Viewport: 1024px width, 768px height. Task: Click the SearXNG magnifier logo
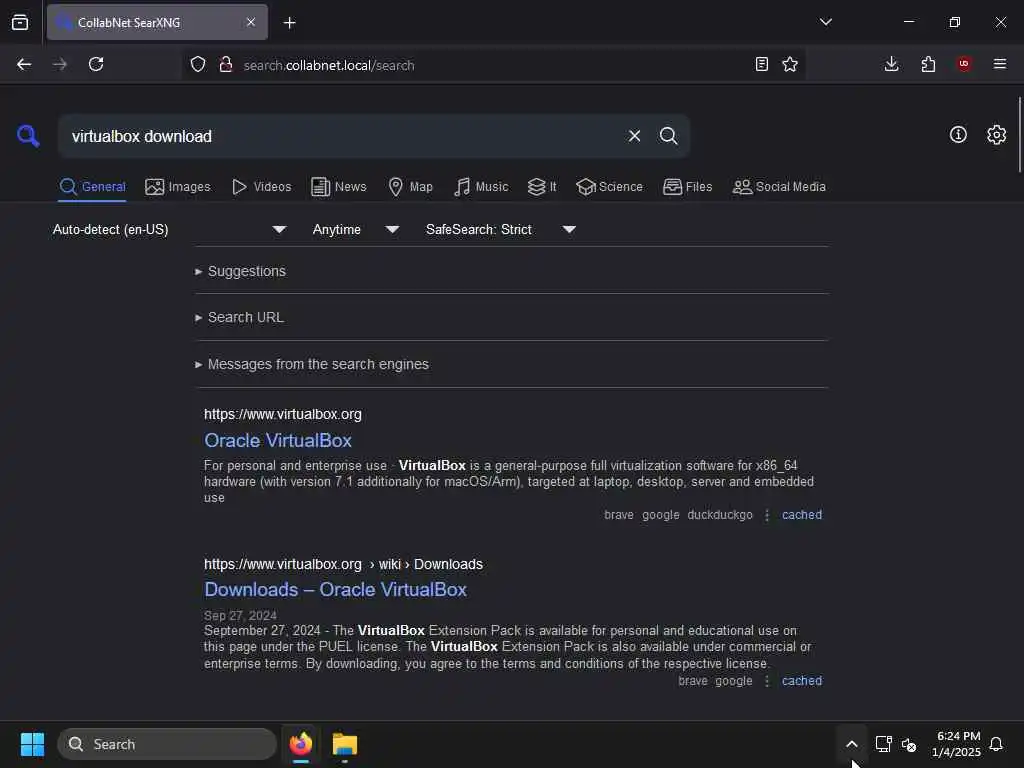click(28, 136)
